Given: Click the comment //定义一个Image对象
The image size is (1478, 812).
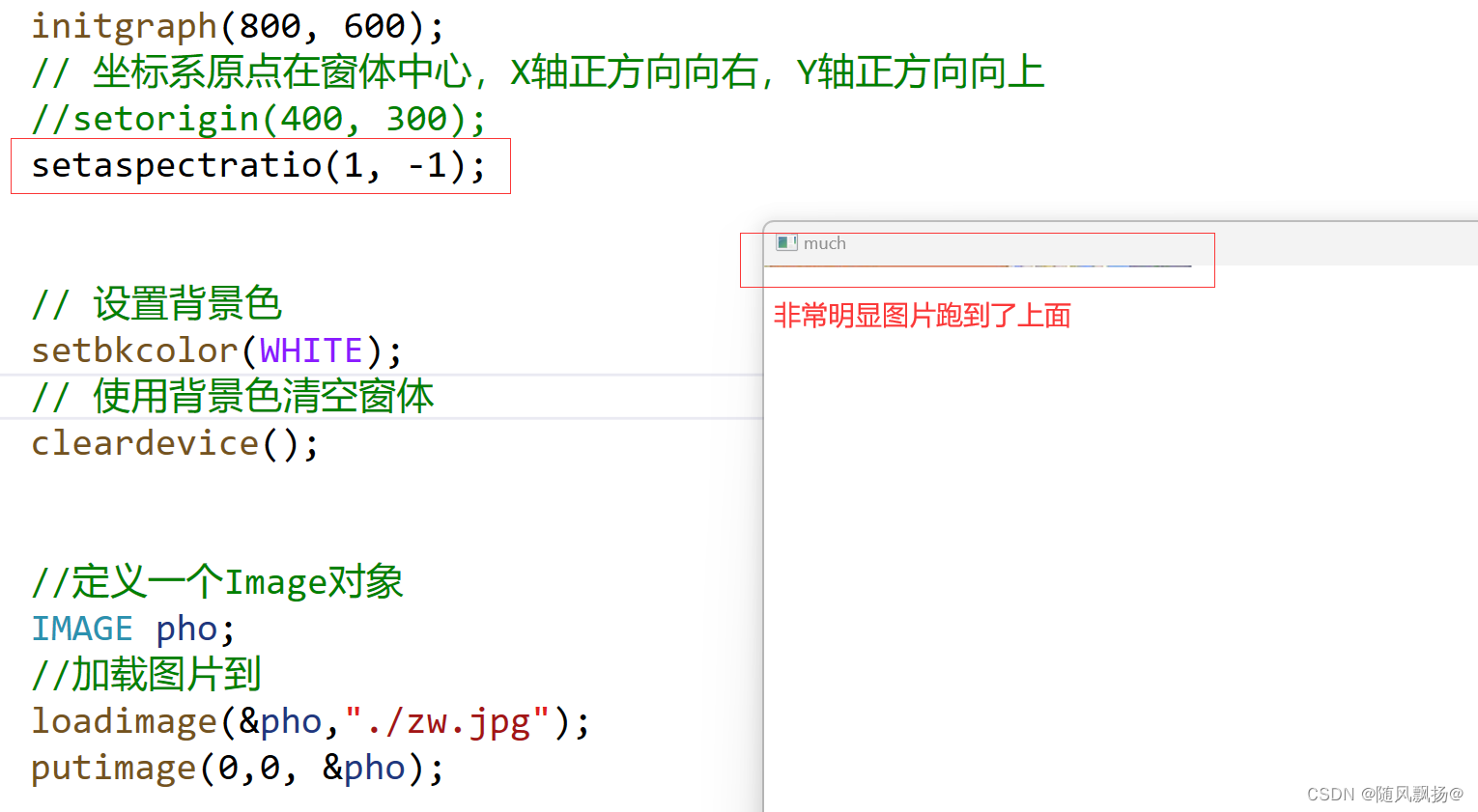Looking at the screenshot, I should point(217,582).
